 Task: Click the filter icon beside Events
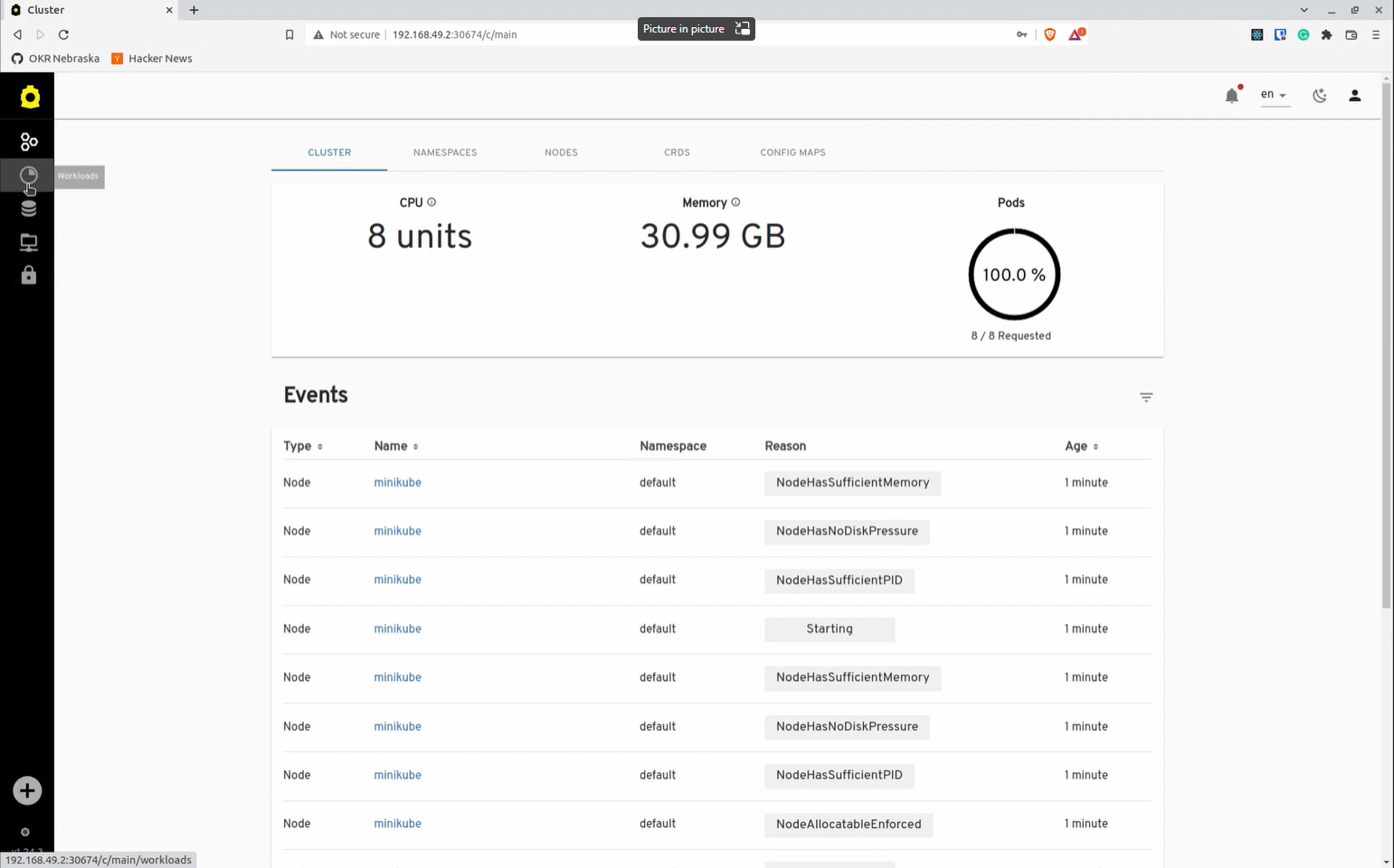(x=1145, y=397)
